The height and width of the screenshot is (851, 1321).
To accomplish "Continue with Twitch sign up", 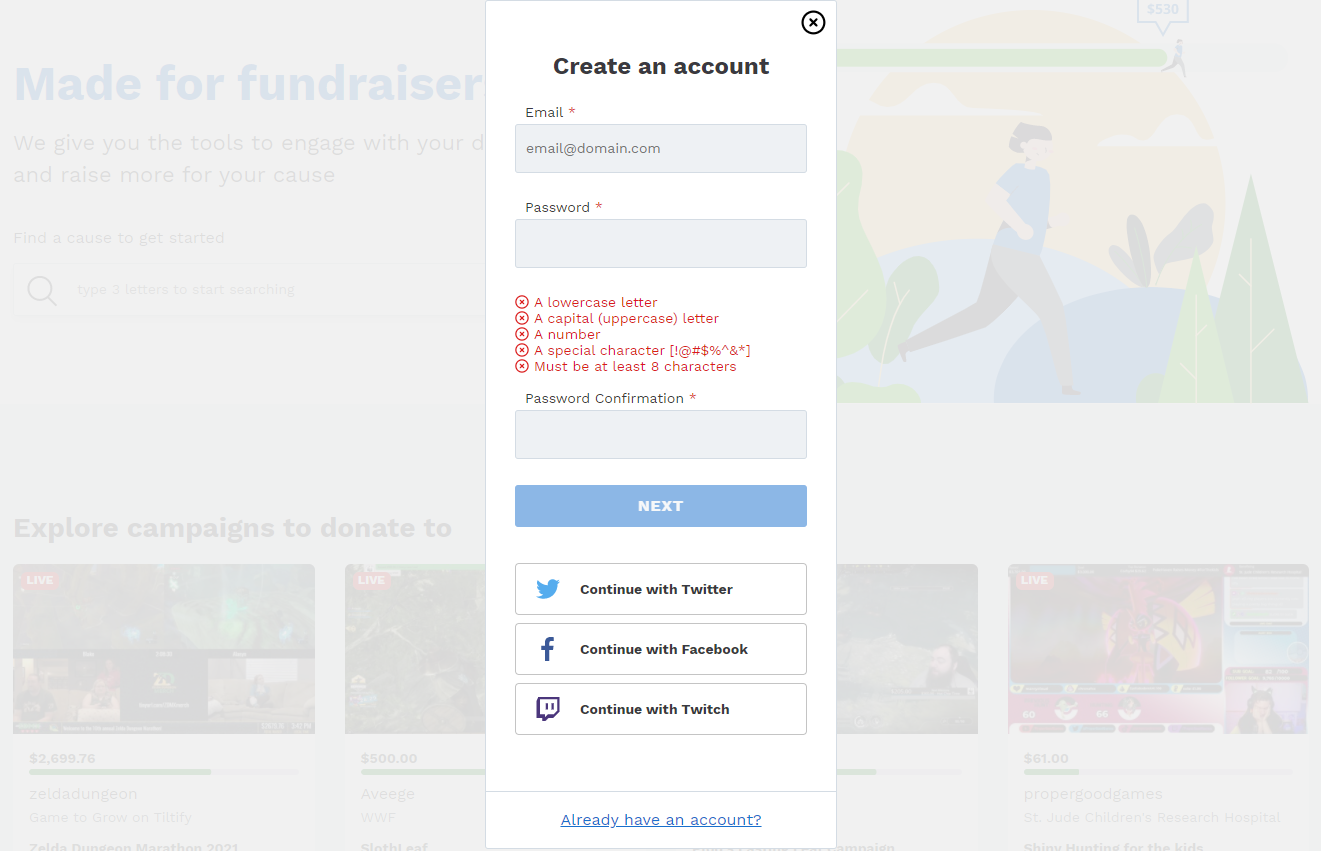I will click(x=661, y=709).
